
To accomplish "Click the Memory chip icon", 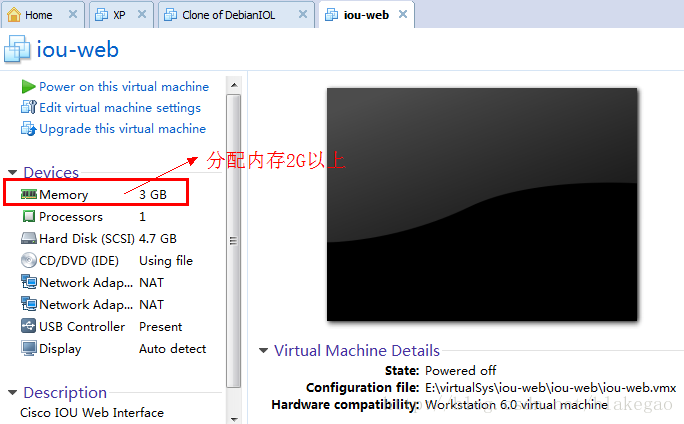I will click(29, 194).
